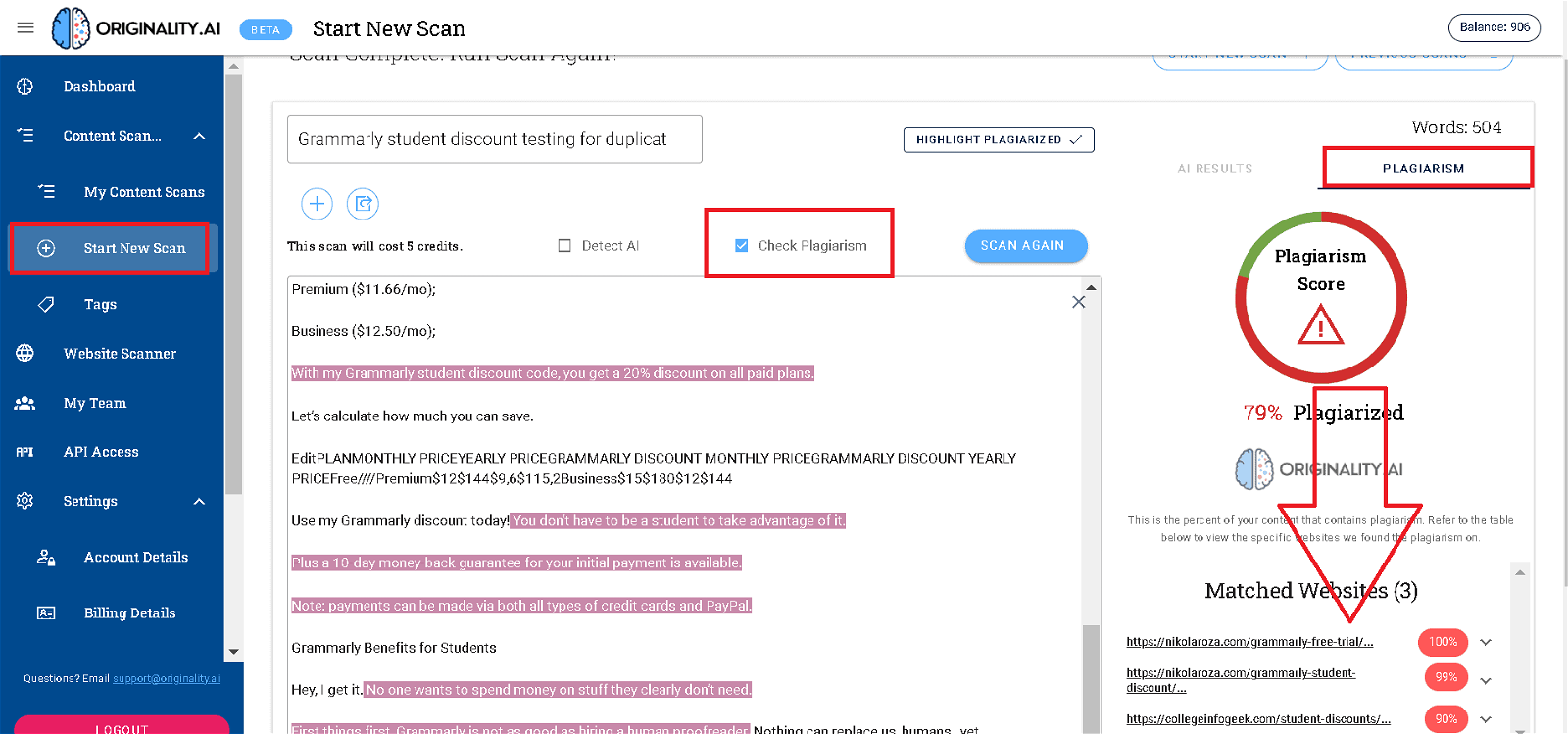Expand the collegeinfogeek match chevron
Viewport: 1568px width, 734px height.
pos(1486,719)
